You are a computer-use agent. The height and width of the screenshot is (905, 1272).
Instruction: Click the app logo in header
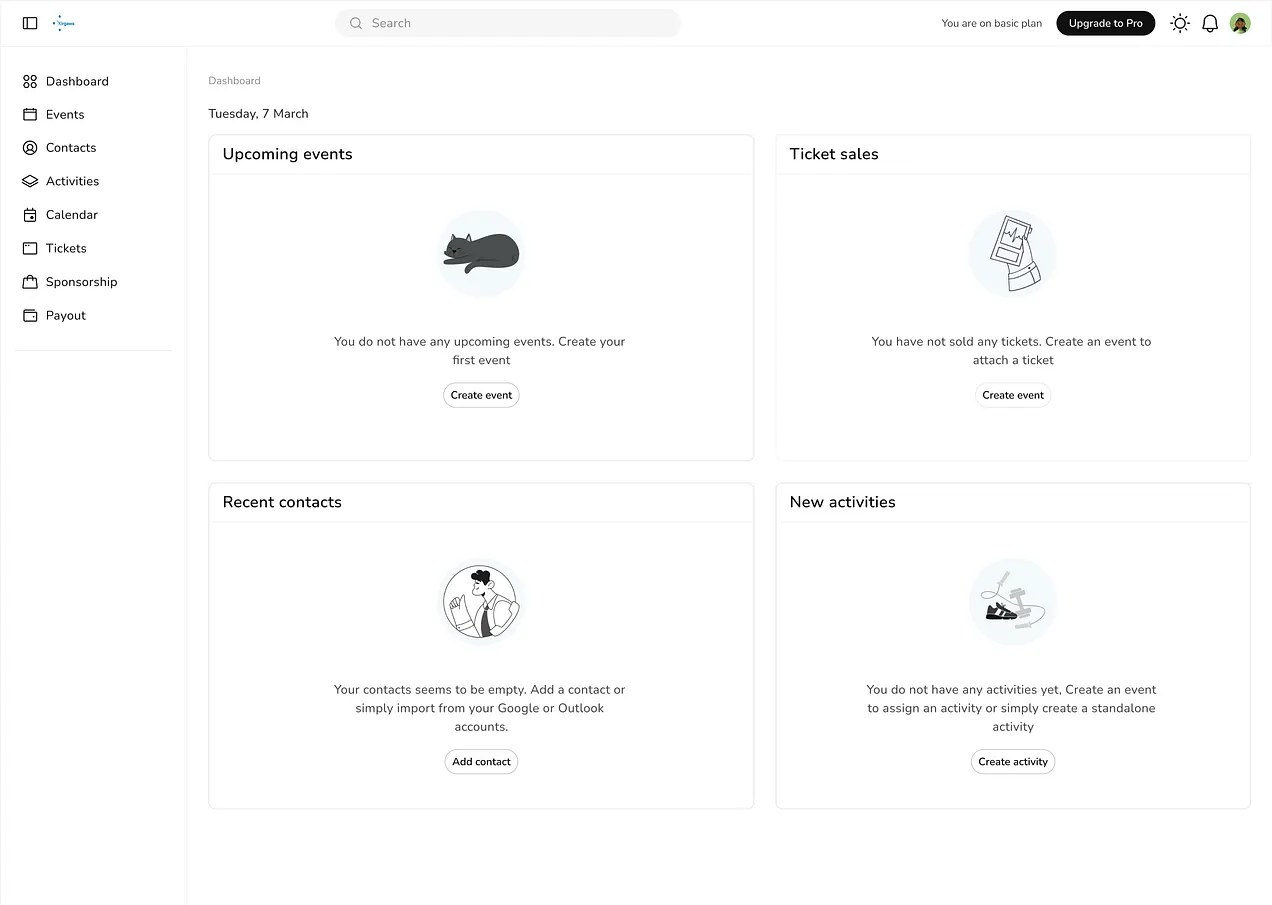click(x=64, y=23)
